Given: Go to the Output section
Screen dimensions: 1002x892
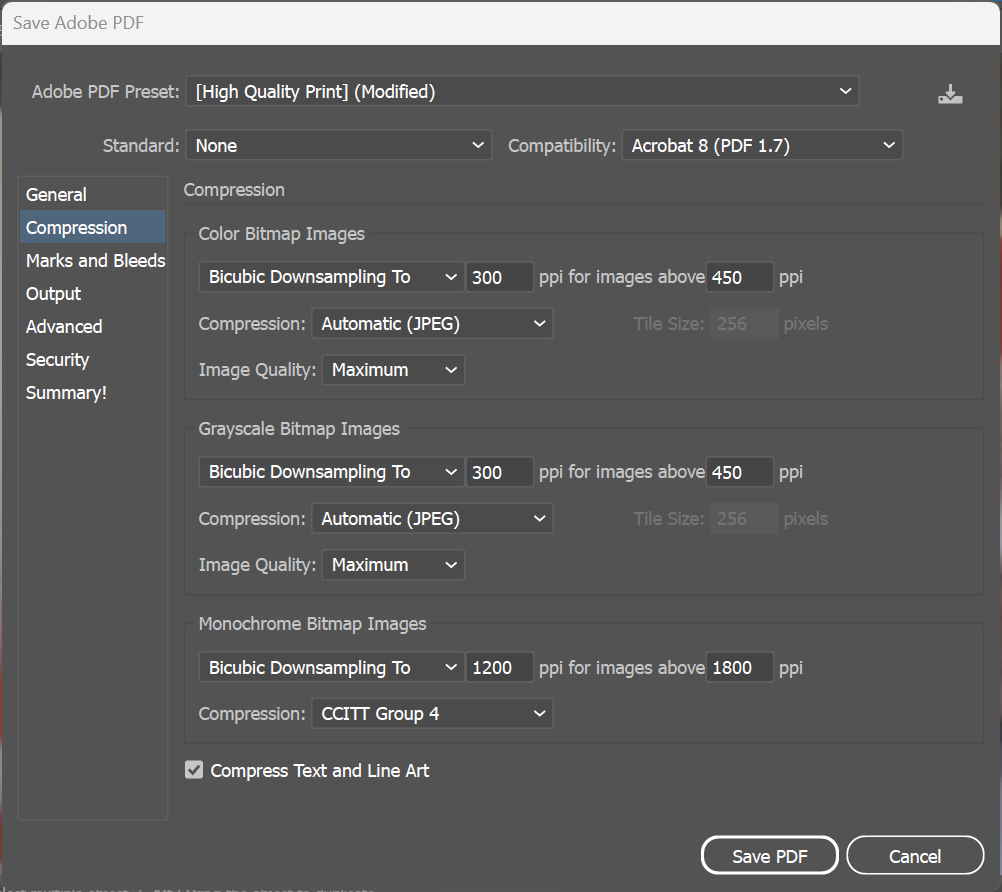Looking at the screenshot, I should pos(54,294).
